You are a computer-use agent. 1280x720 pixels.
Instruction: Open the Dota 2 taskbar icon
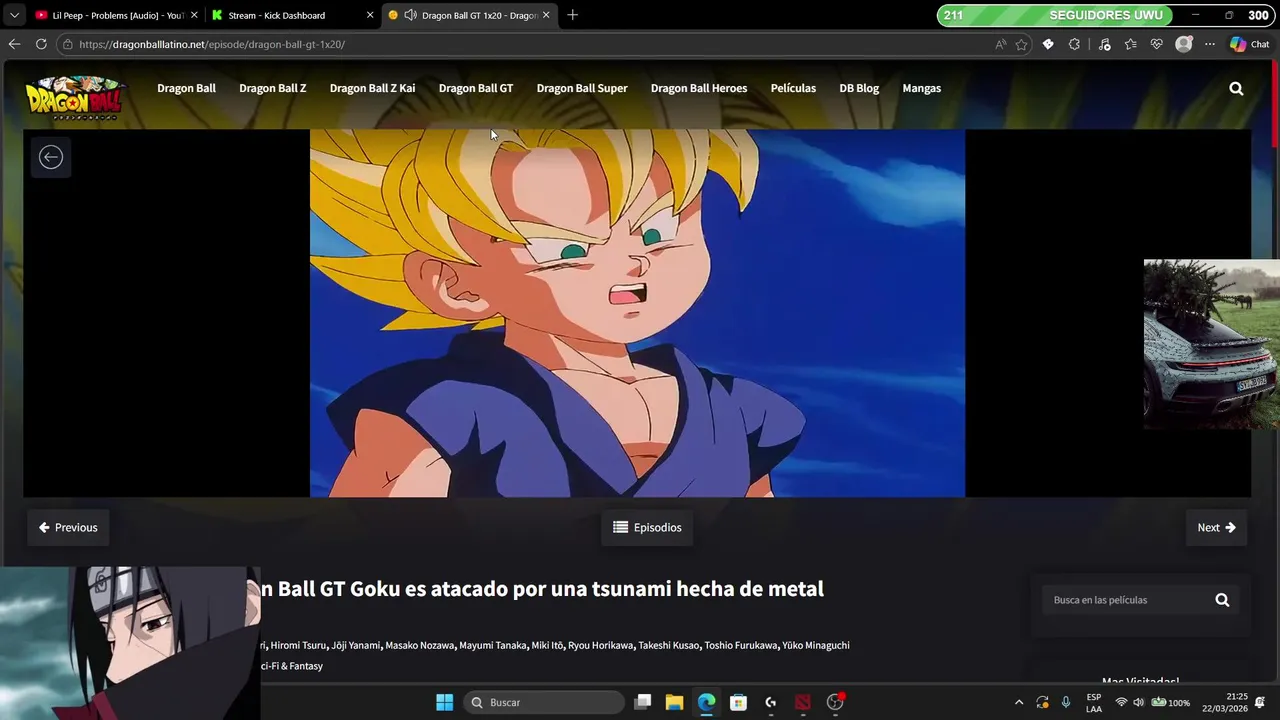pyautogui.click(x=802, y=702)
